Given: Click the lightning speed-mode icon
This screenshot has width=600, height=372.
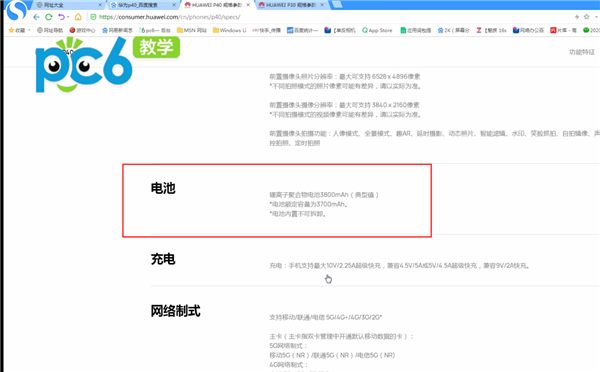Looking at the screenshot, I should pos(577,17).
